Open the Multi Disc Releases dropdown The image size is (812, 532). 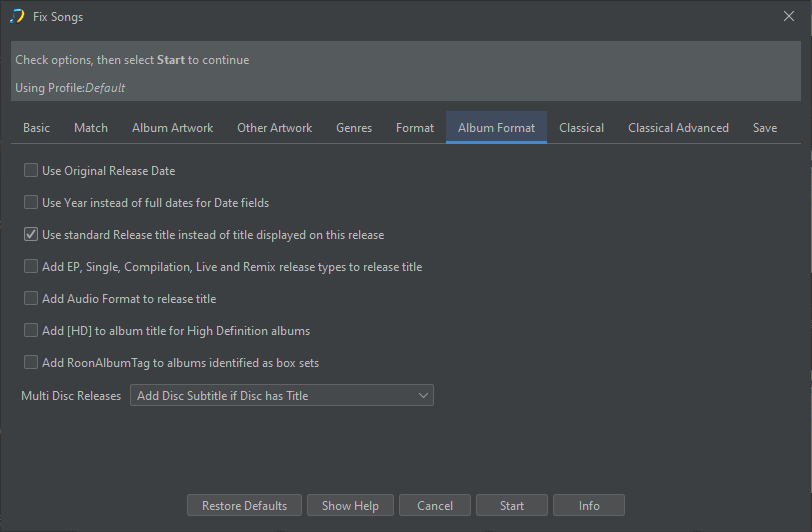[281, 396]
